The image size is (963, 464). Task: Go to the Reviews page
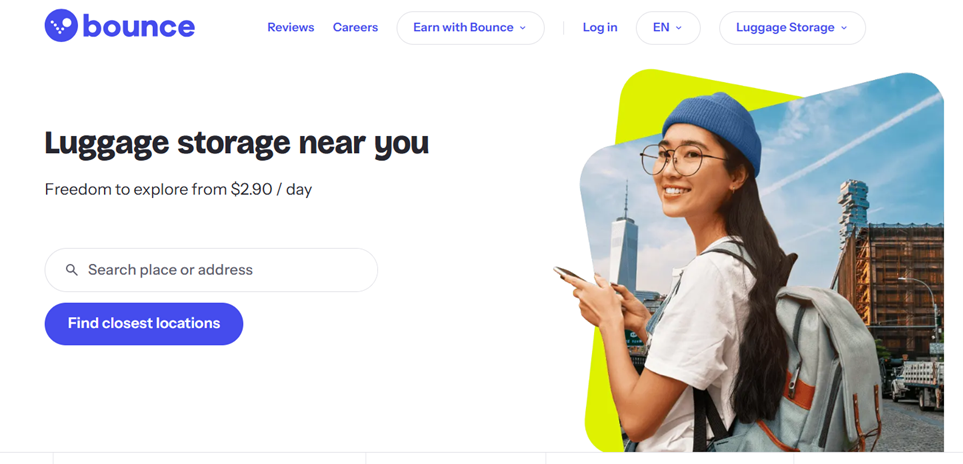point(290,28)
